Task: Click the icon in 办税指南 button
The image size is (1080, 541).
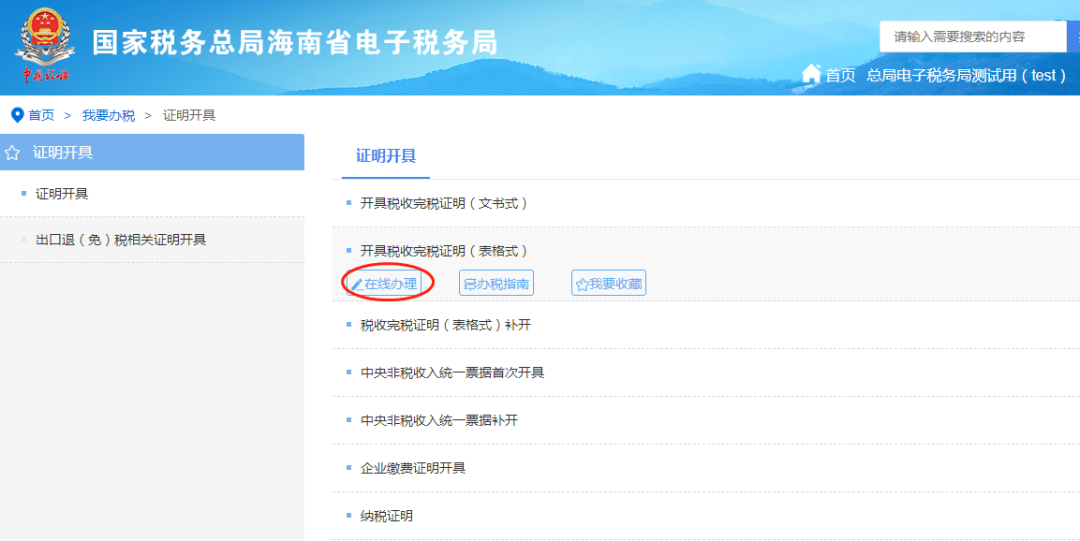Action: pos(470,284)
